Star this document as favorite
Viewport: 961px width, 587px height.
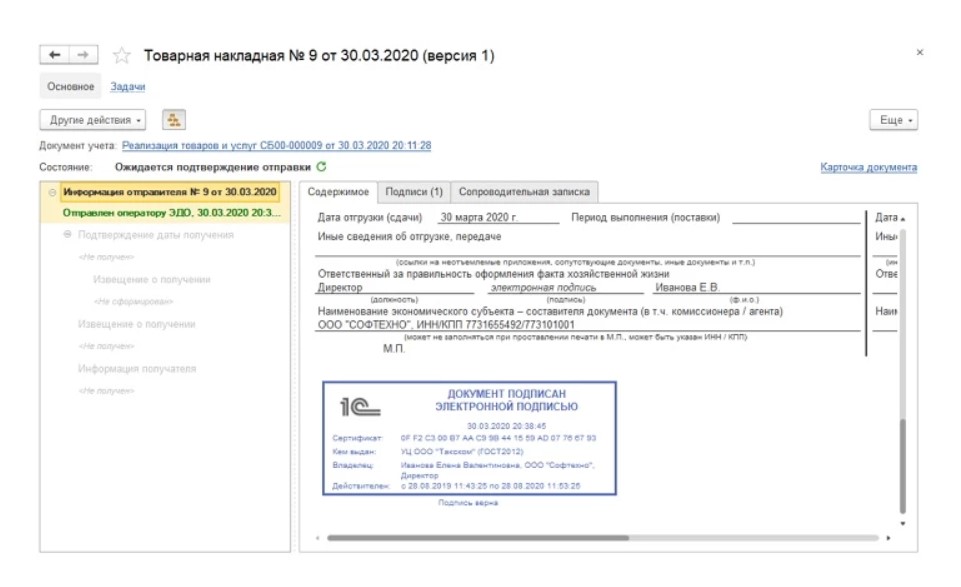coord(122,56)
